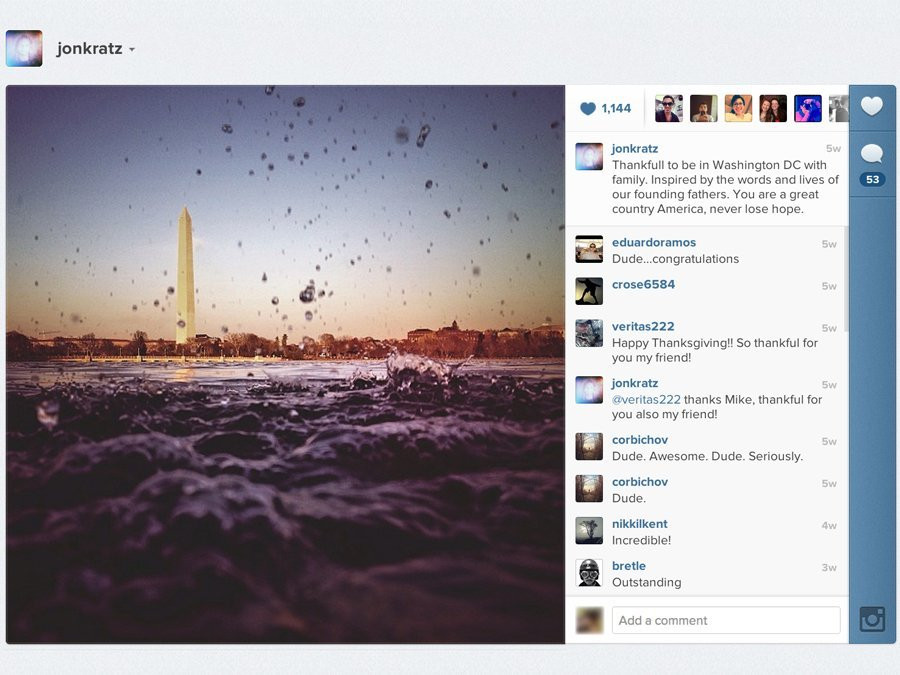The width and height of the screenshot is (900, 675).
Task: Open comments via speech bubble icon
Action: point(872,154)
